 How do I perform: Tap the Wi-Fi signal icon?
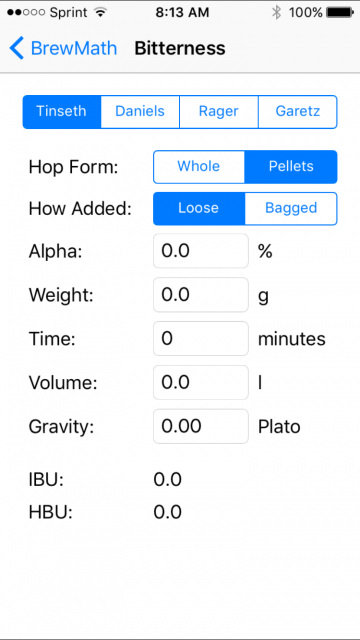point(100,12)
